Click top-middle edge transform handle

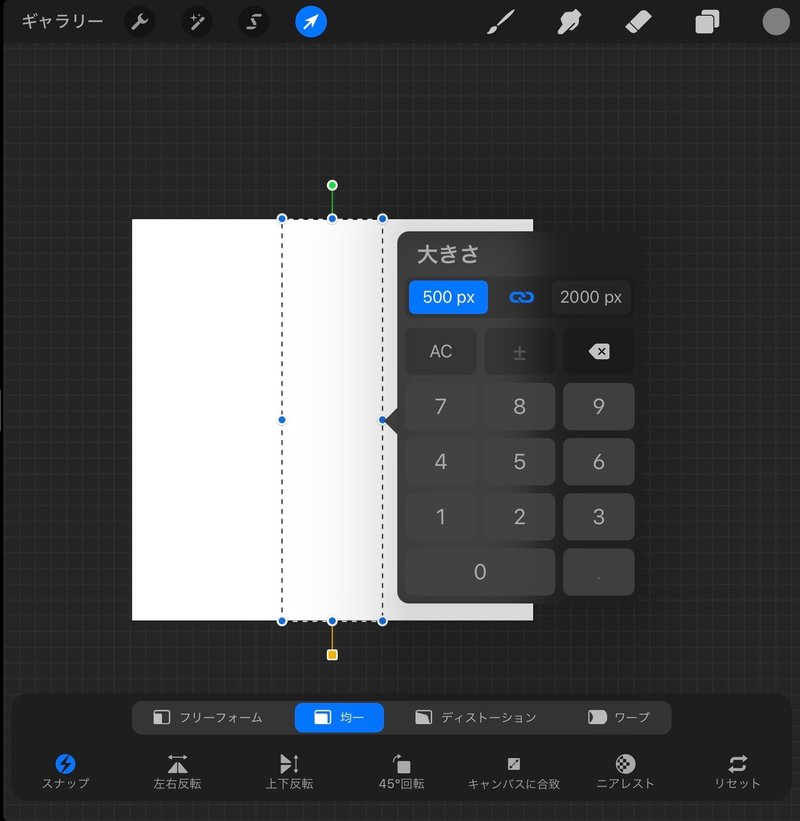pyautogui.click(x=332, y=218)
